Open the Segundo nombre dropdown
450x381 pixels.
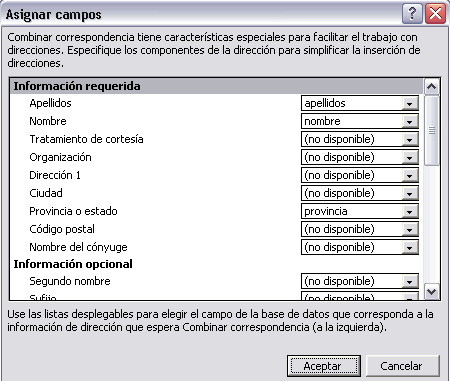[x=409, y=281]
